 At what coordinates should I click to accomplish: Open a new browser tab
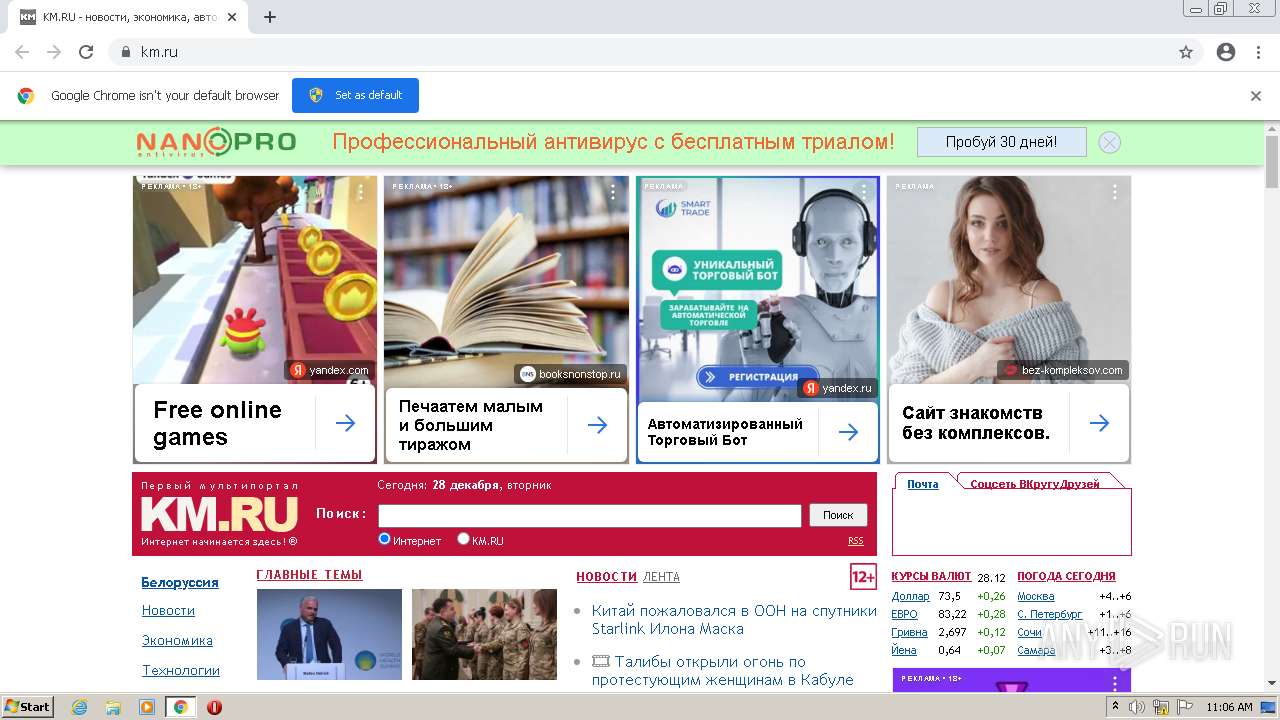coord(270,17)
